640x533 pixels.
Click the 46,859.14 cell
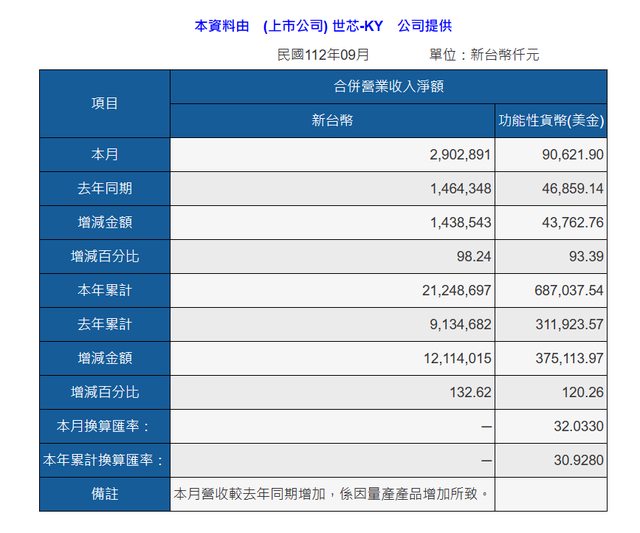pyautogui.click(x=568, y=188)
